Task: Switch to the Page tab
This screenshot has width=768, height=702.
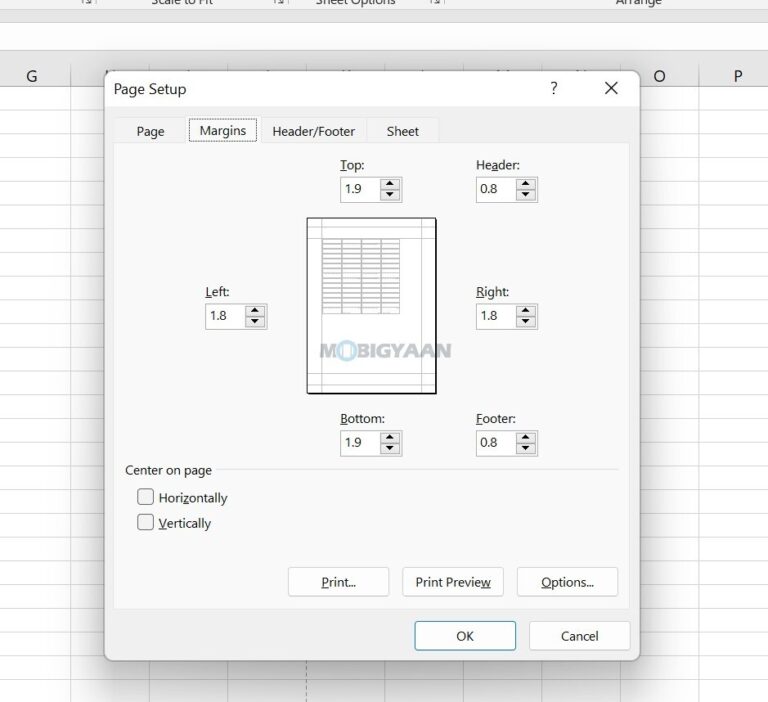Action: click(150, 131)
